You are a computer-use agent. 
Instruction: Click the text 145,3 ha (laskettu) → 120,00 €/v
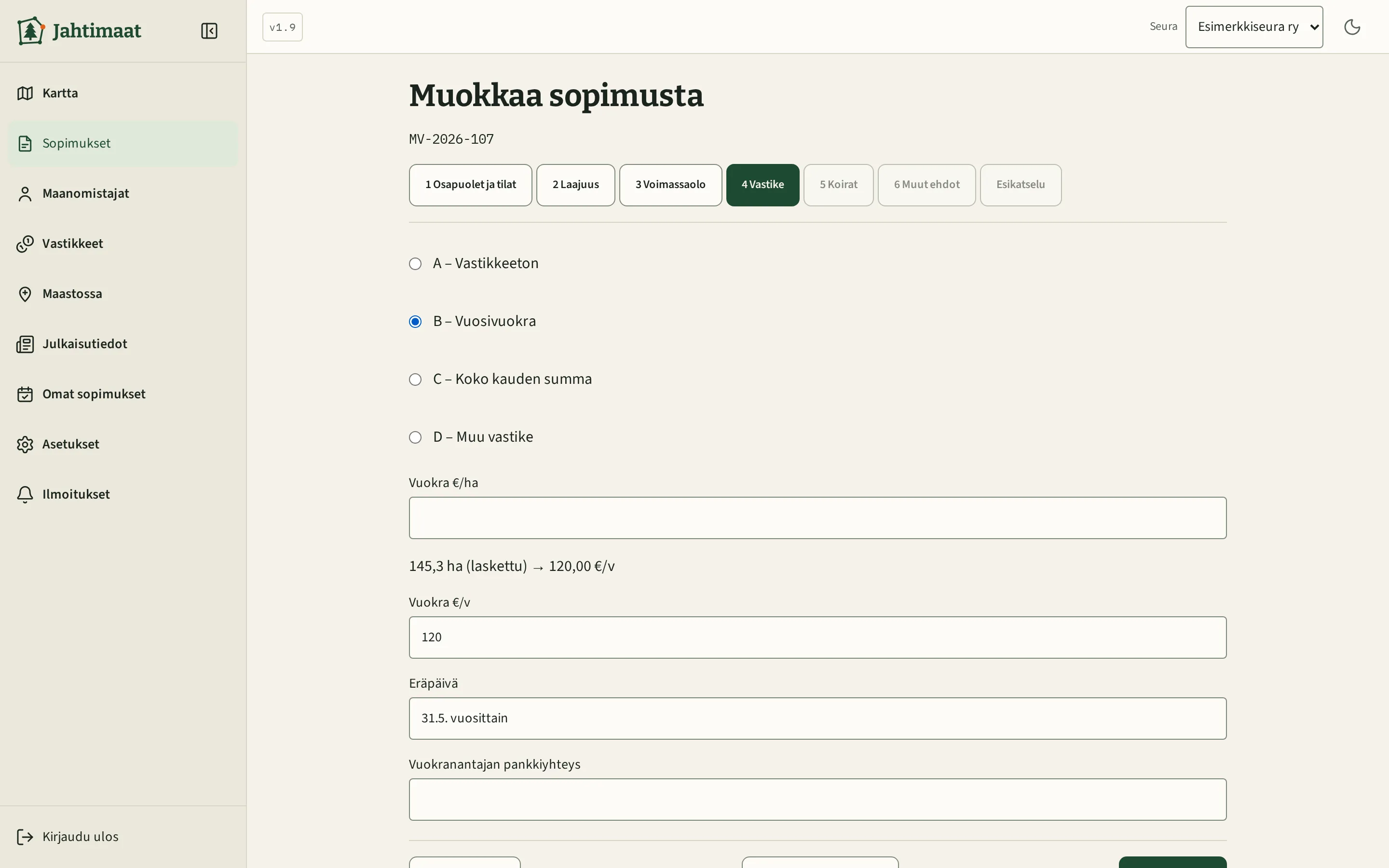point(511,566)
